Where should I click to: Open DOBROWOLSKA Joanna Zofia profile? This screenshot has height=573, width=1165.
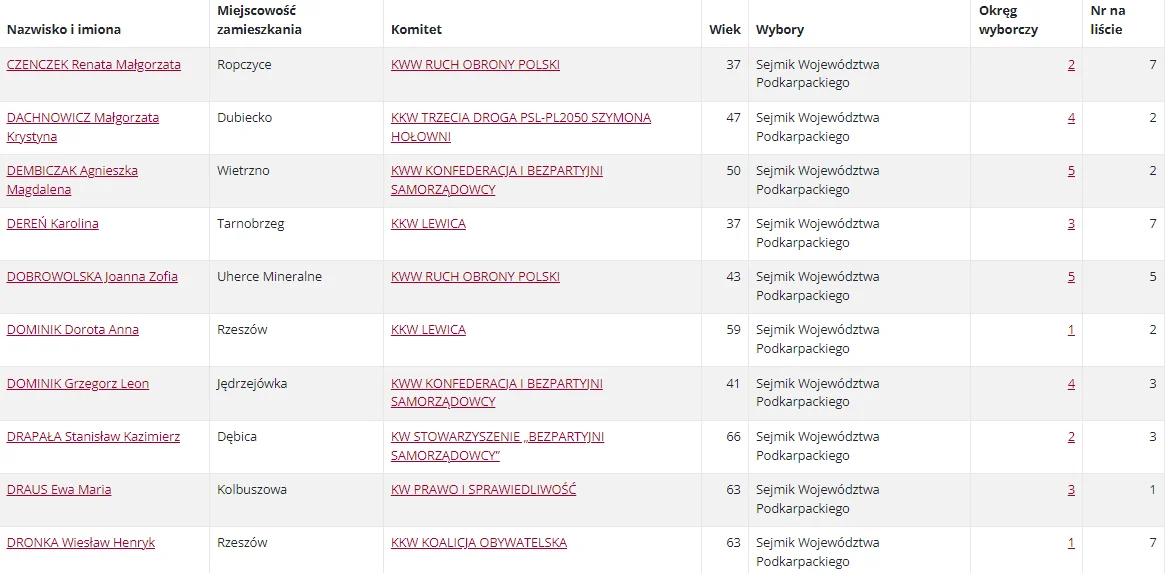92,276
